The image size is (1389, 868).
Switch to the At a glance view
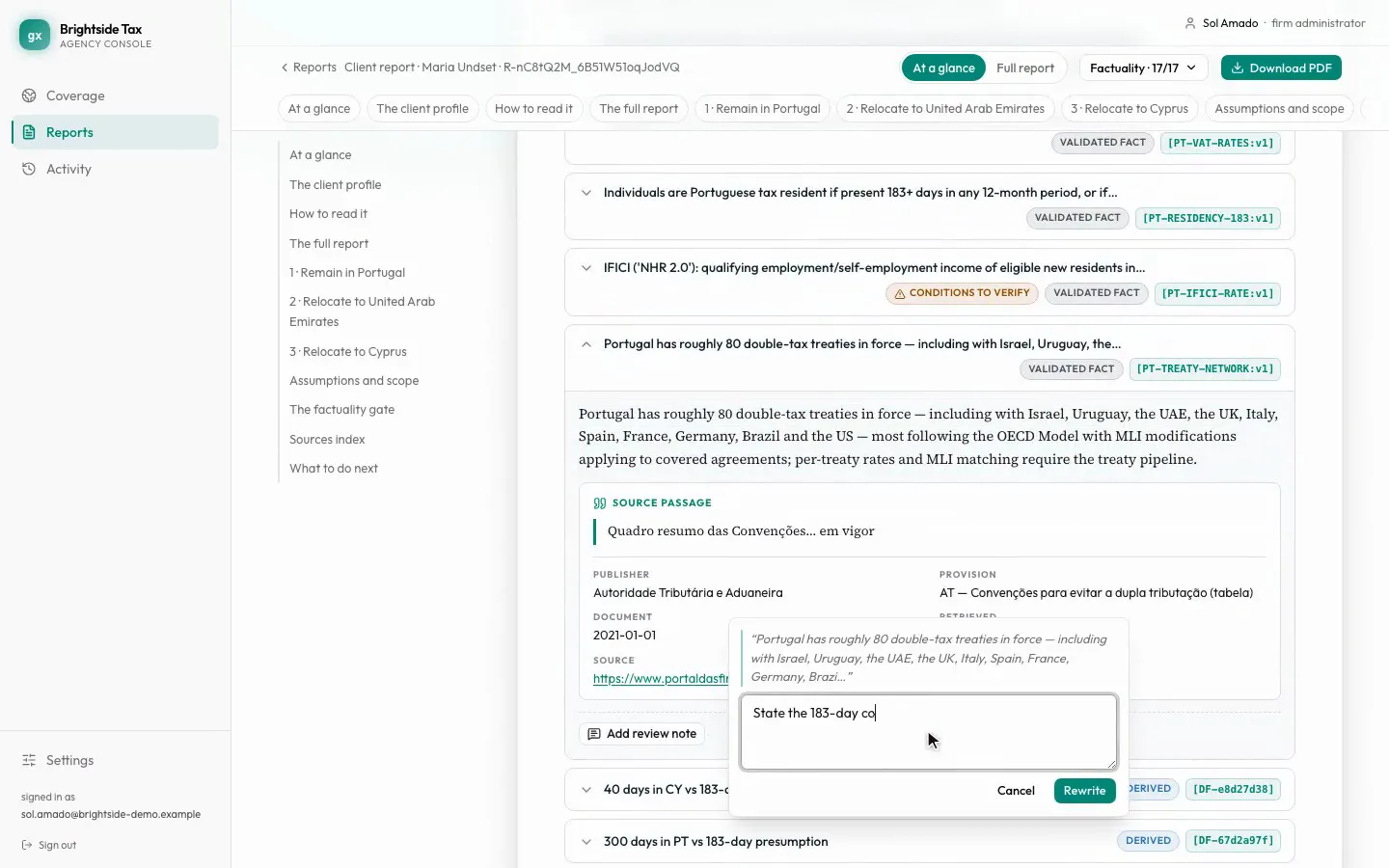click(x=943, y=68)
